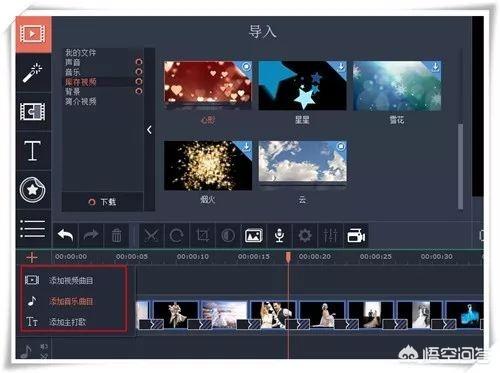The image size is (500, 373).
Task: Click the picture wizard icon
Action: (254, 235)
